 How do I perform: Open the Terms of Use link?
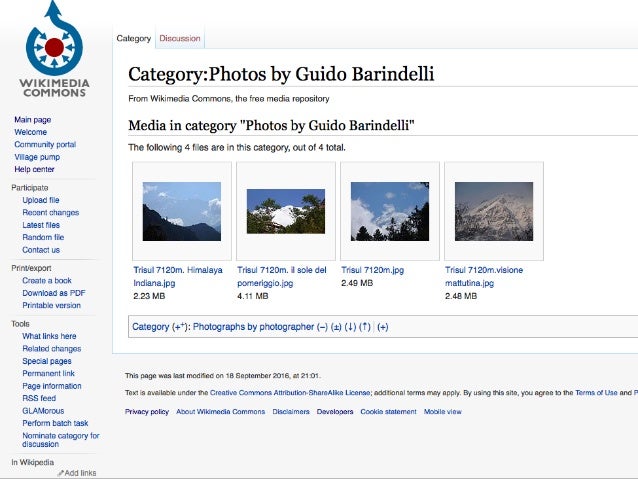coord(596,393)
